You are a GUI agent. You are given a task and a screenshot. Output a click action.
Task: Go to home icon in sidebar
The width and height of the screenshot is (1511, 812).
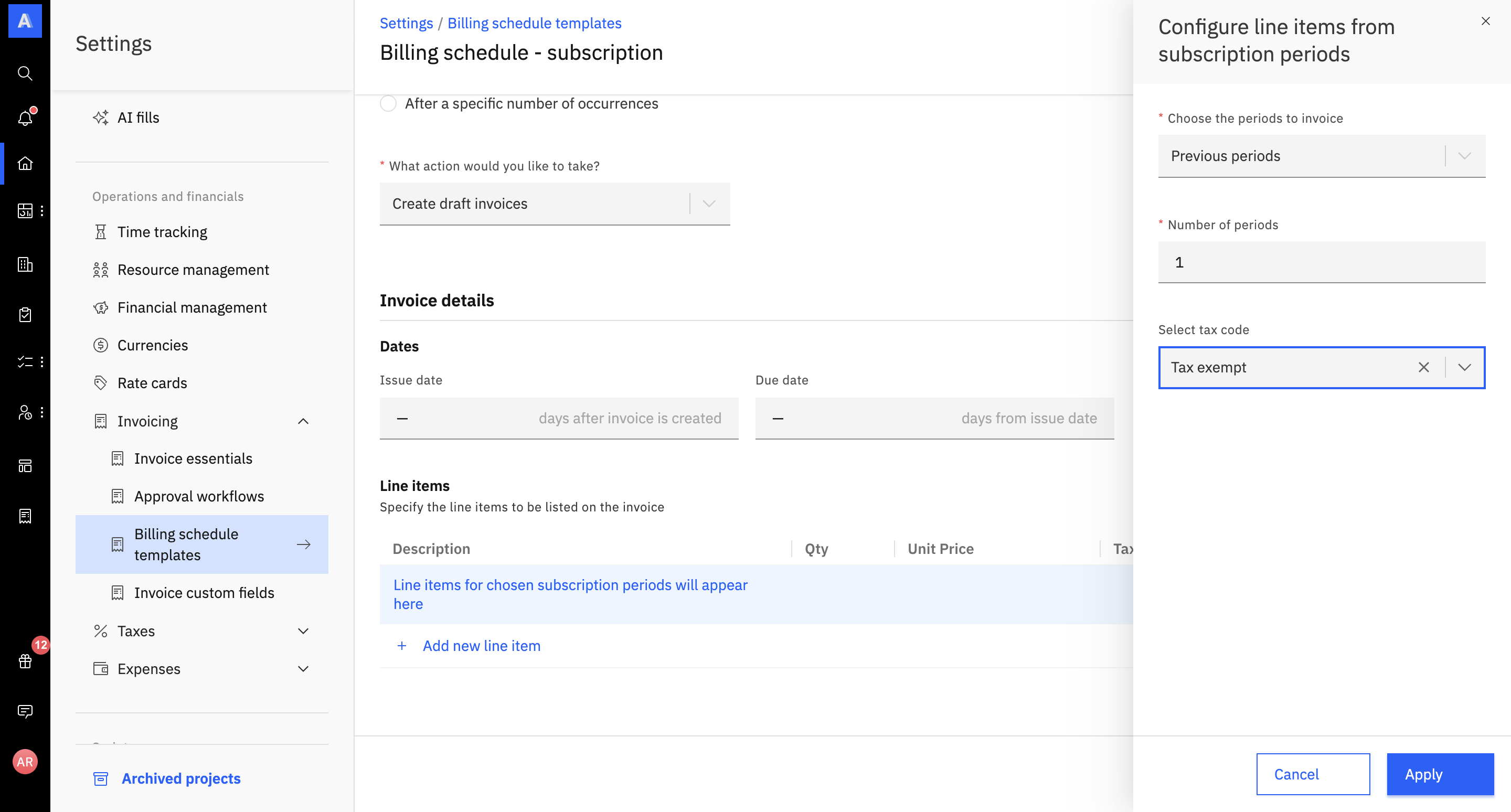[25, 163]
